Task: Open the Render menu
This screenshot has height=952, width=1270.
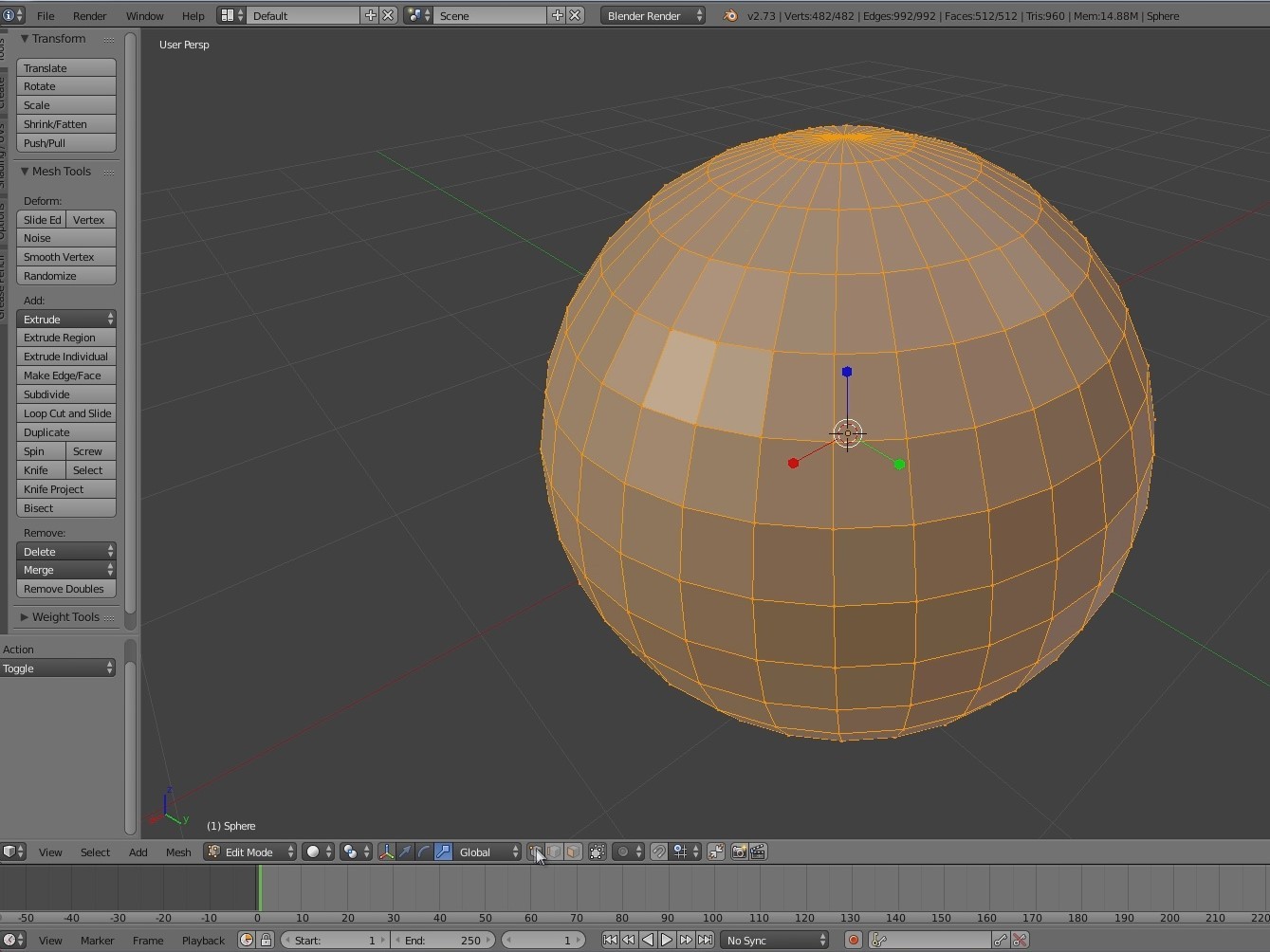Action: [x=90, y=15]
